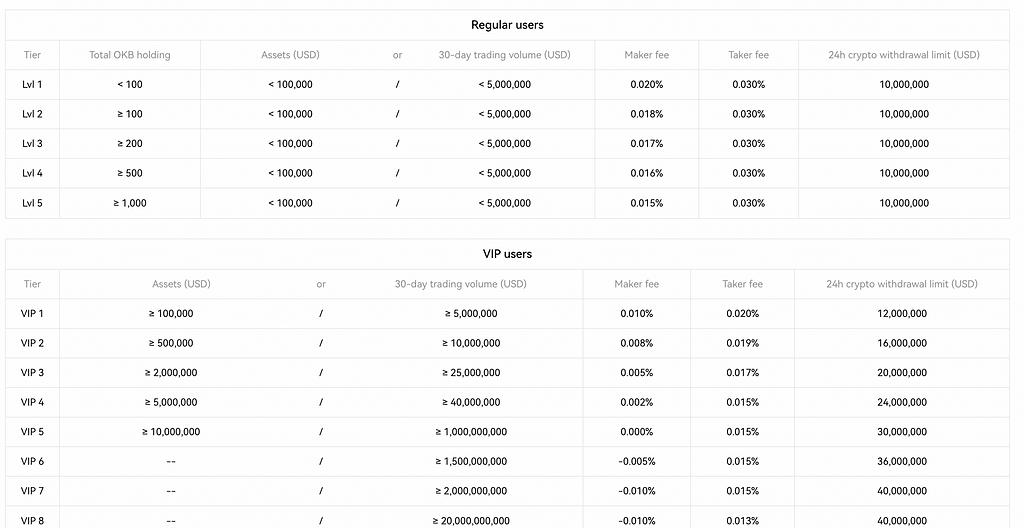Image resolution: width=1024 pixels, height=528 pixels.
Task: Click the 0.013% taker fee for VIP 8
Action: (742, 521)
